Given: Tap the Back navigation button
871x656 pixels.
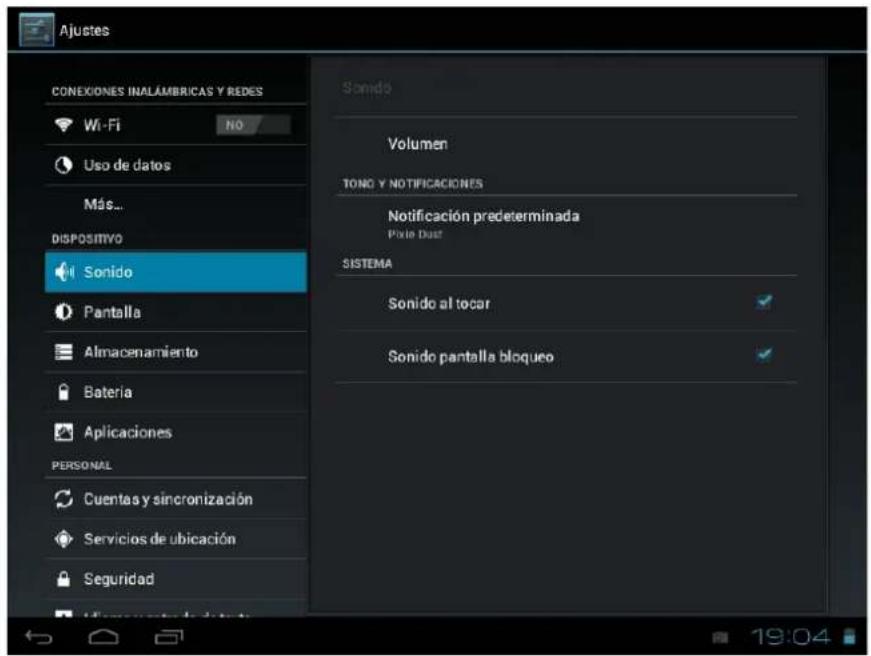Looking at the screenshot, I should 39,637.
